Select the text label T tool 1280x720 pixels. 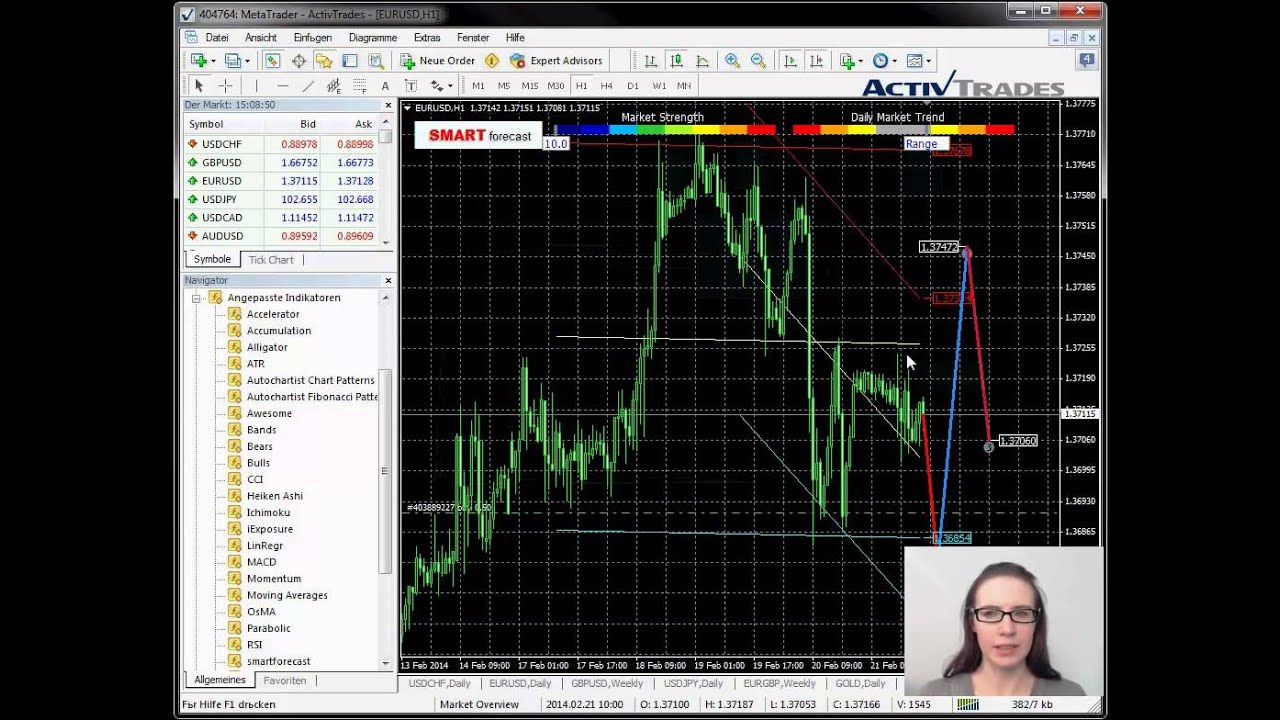click(x=410, y=86)
